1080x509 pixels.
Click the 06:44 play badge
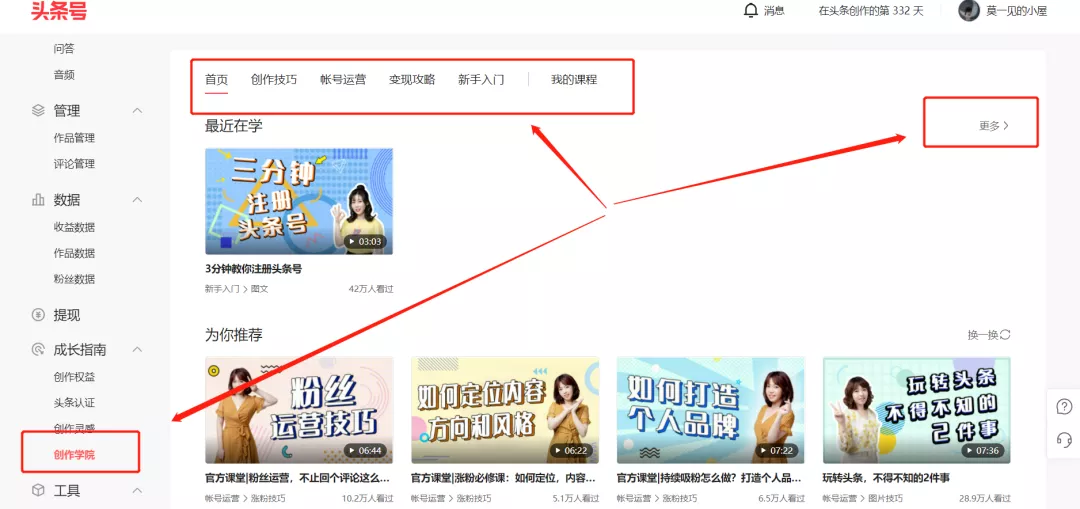click(x=365, y=450)
